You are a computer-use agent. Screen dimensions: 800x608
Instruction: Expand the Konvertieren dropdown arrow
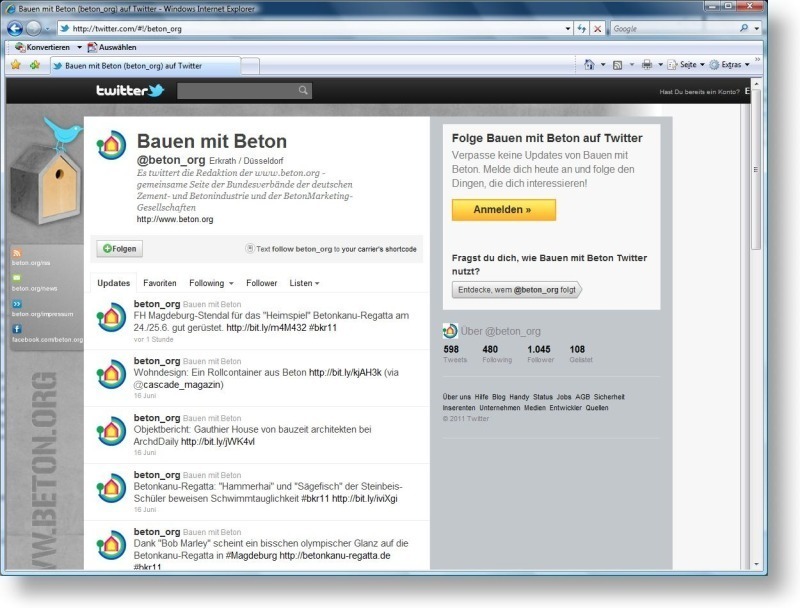point(79,47)
